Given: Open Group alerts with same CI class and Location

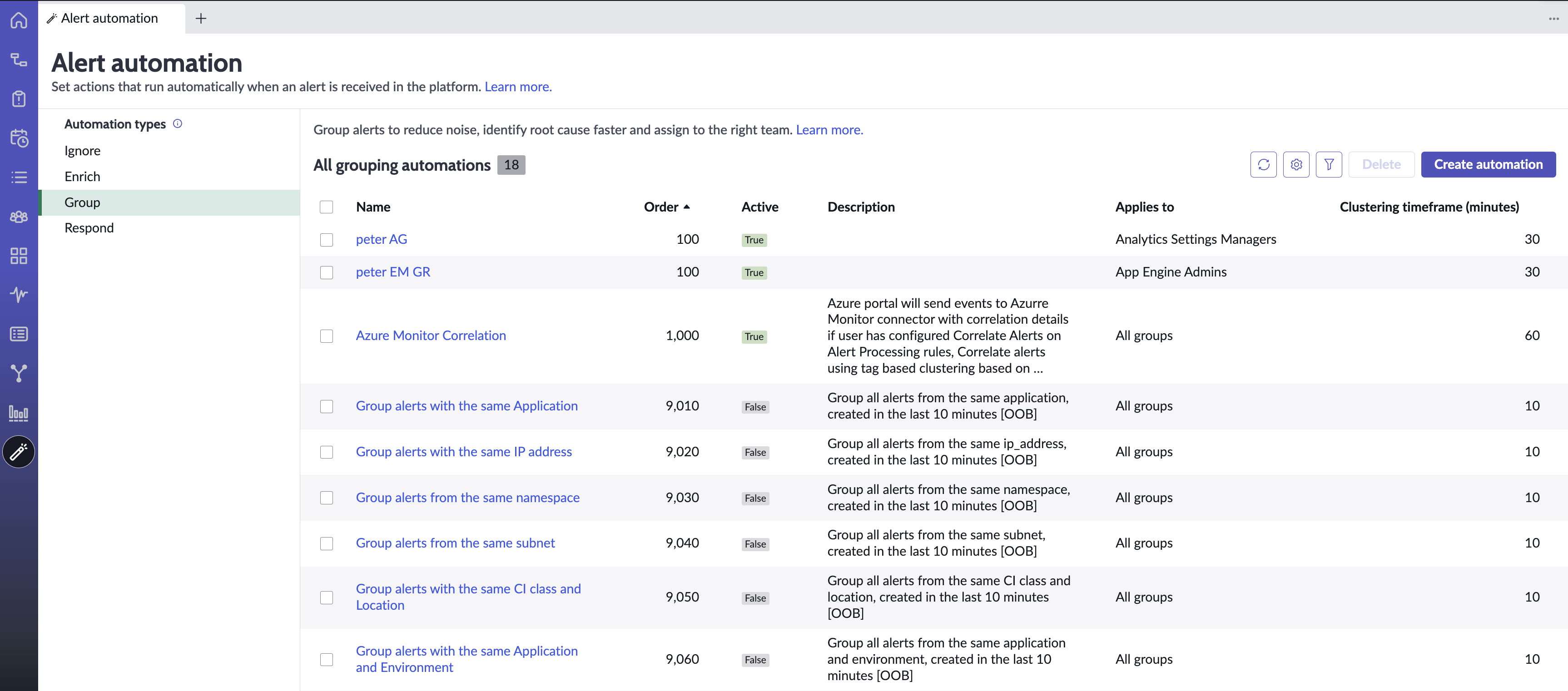Looking at the screenshot, I should click(x=469, y=597).
